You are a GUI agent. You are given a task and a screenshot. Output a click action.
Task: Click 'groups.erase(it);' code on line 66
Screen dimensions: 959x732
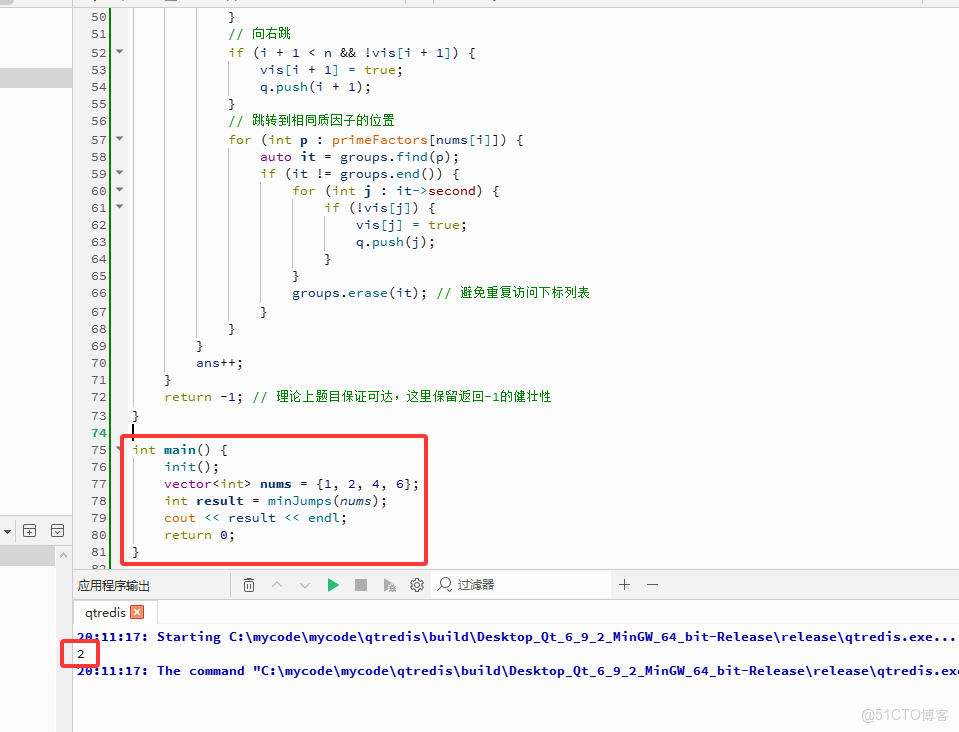(359, 293)
